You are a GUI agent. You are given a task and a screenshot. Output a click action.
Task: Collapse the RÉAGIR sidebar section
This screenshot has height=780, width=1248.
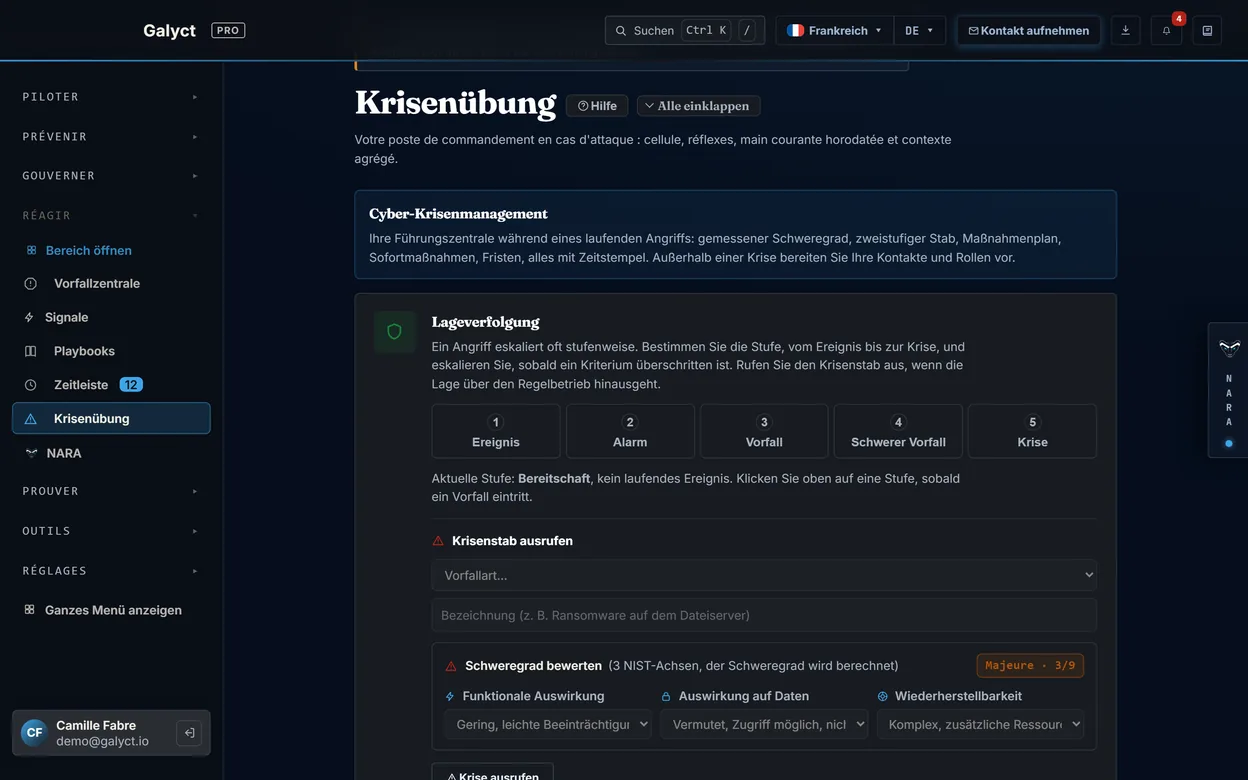(111, 215)
